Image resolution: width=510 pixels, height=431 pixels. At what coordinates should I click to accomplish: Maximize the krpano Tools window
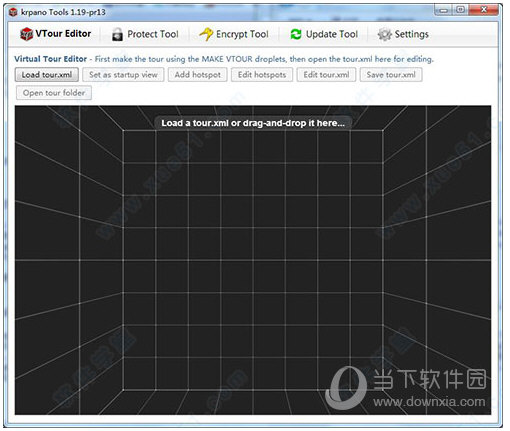point(460,10)
